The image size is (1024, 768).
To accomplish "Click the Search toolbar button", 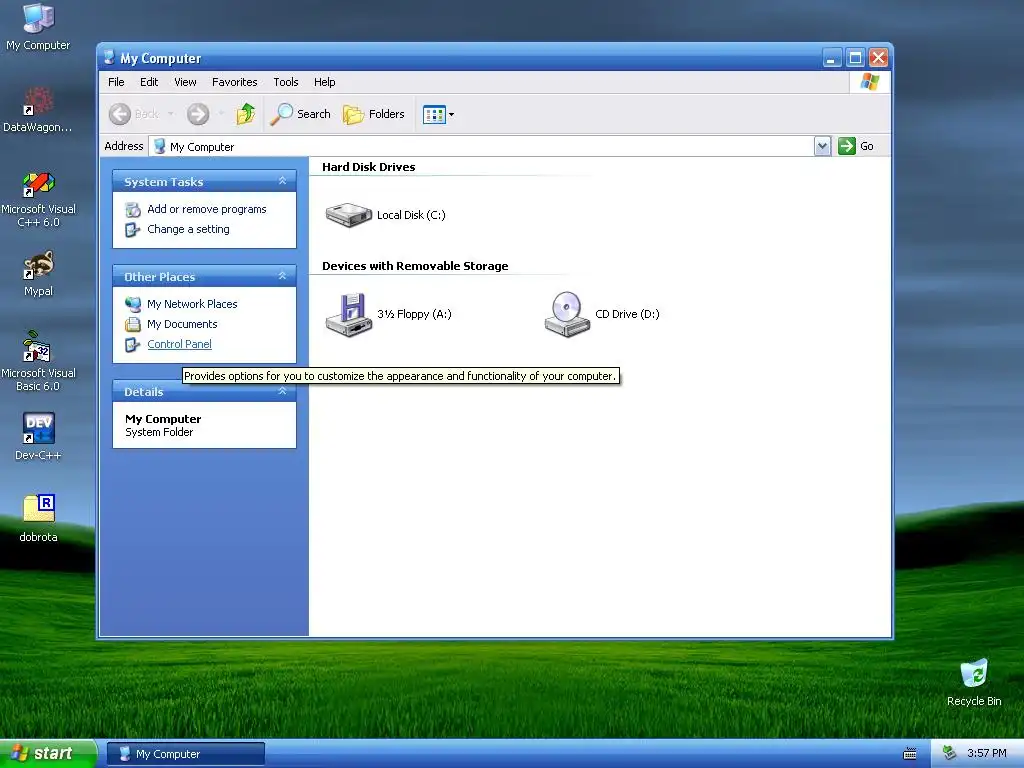I will (x=300, y=114).
